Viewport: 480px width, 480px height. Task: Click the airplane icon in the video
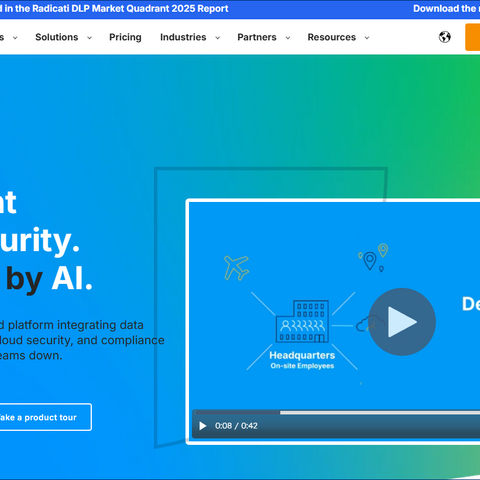coord(236,267)
